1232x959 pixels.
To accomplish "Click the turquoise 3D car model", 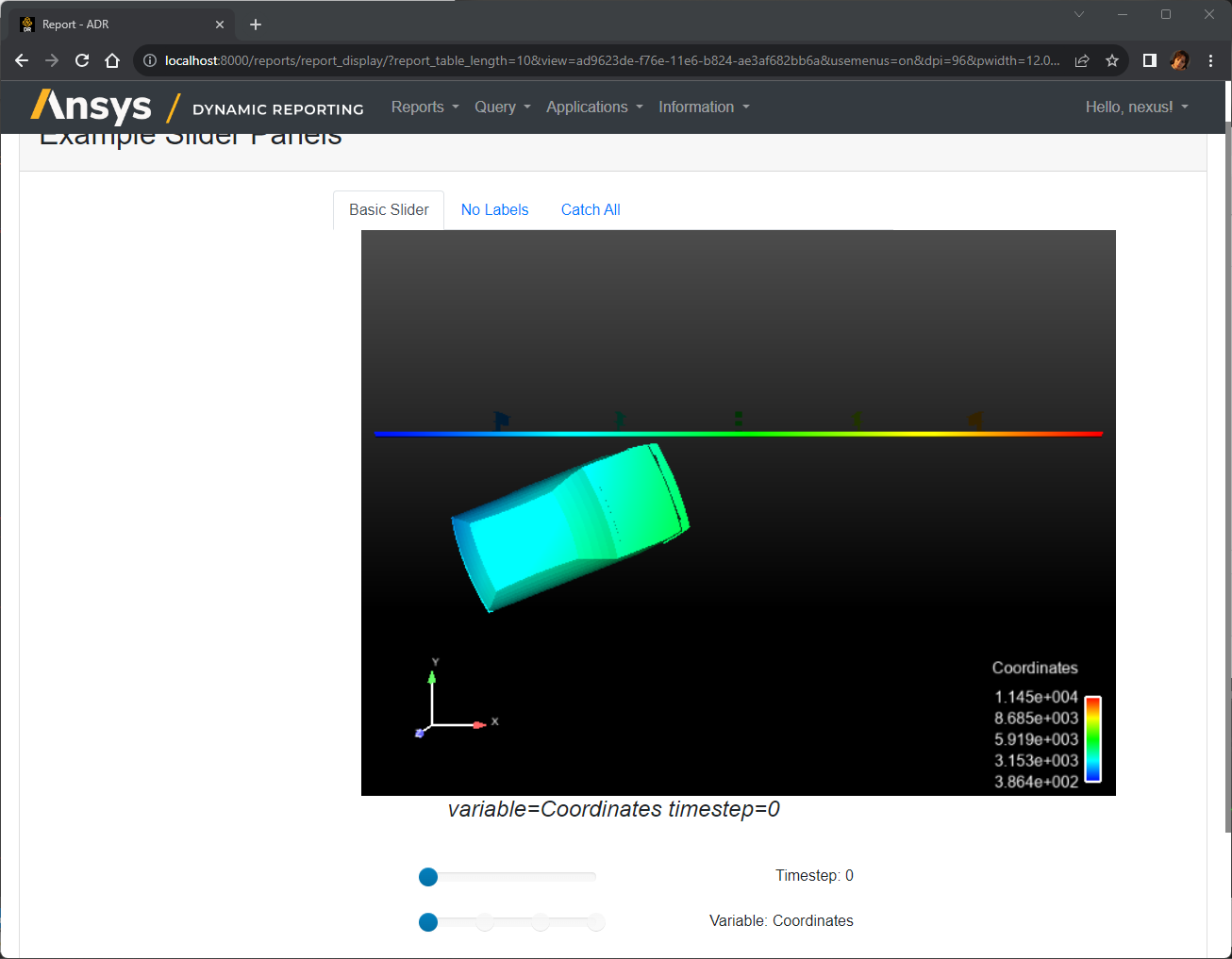I will click(x=571, y=527).
